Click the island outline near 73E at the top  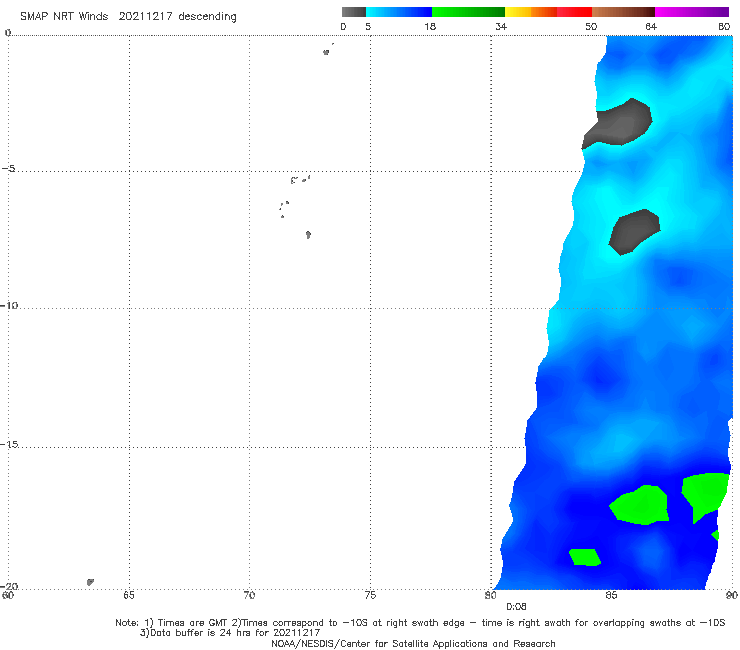[x=326, y=52]
